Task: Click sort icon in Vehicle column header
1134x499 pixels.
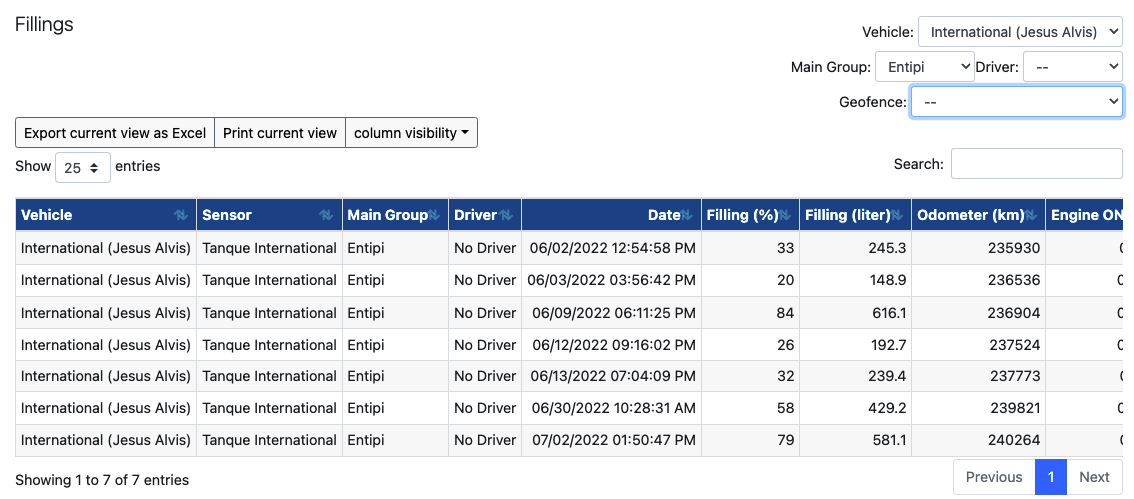Action: (x=180, y=215)
